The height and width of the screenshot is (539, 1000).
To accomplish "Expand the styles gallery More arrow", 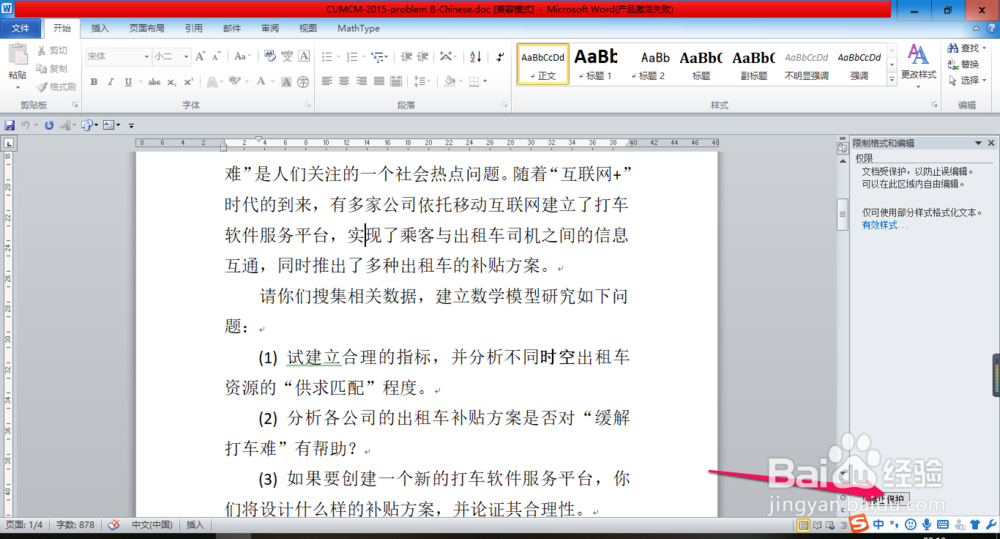I will tap(892, 79).
